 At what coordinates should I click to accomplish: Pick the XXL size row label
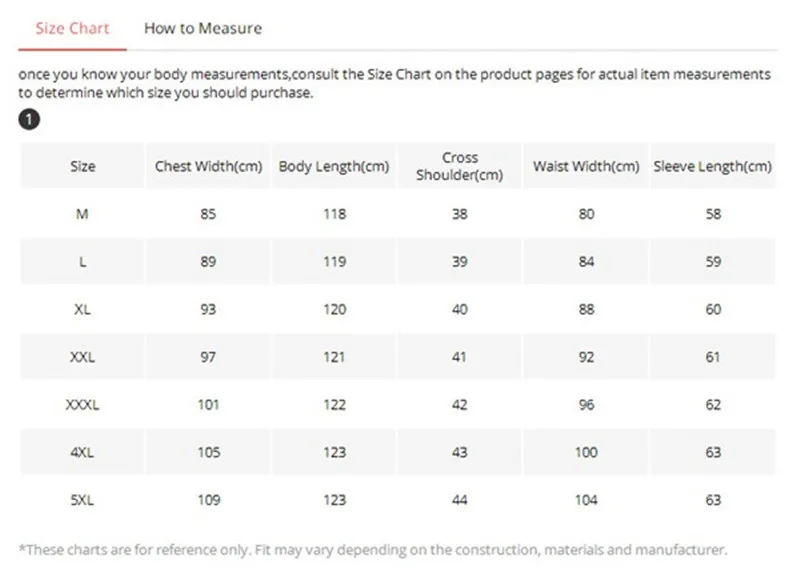tap(83, 357)
